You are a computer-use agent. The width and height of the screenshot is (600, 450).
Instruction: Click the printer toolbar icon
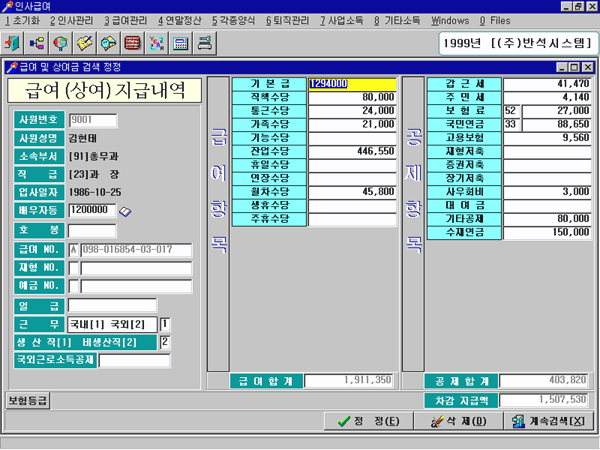(x=204, y=44)
